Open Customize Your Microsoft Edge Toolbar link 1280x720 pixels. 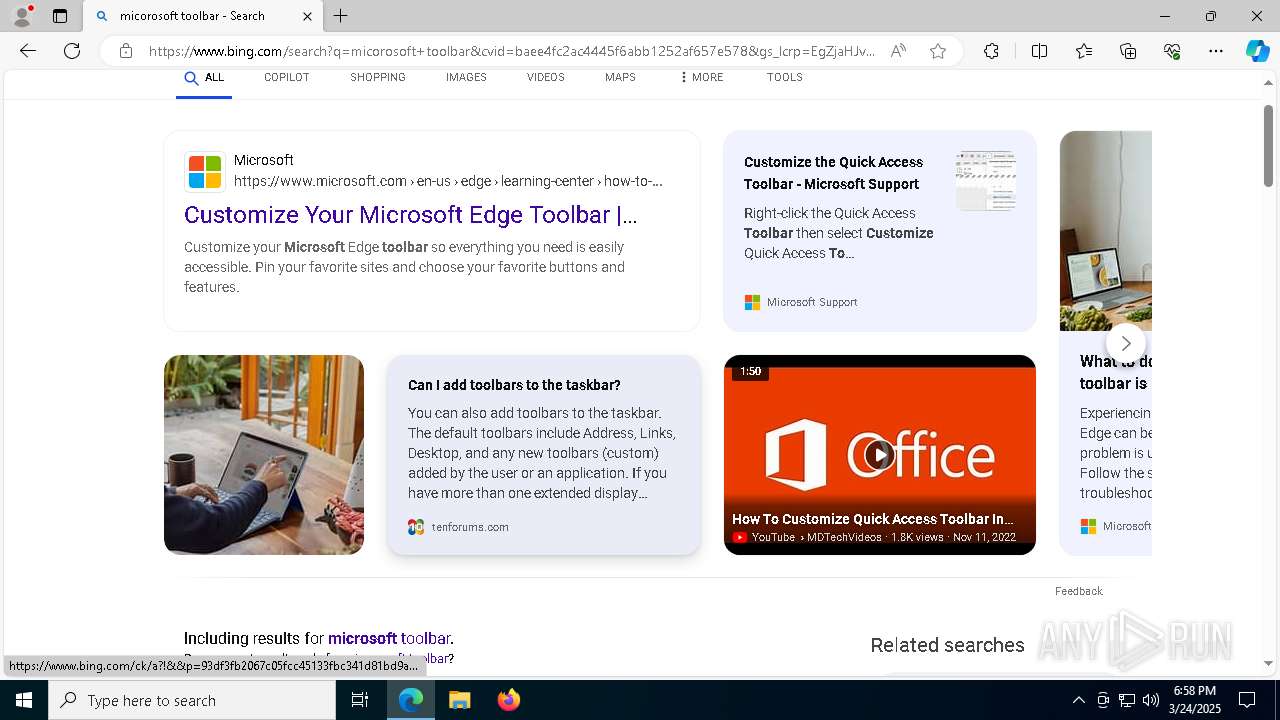point(410,215)
